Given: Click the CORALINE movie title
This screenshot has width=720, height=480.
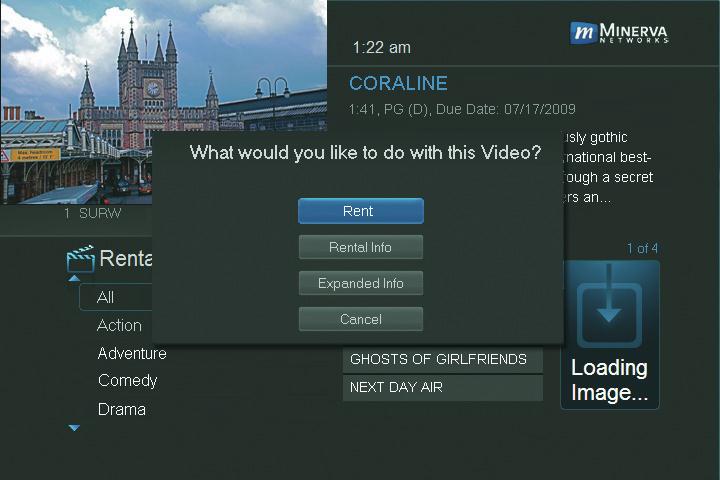Looking at the screenshot, I should click(x=398, y=84).
